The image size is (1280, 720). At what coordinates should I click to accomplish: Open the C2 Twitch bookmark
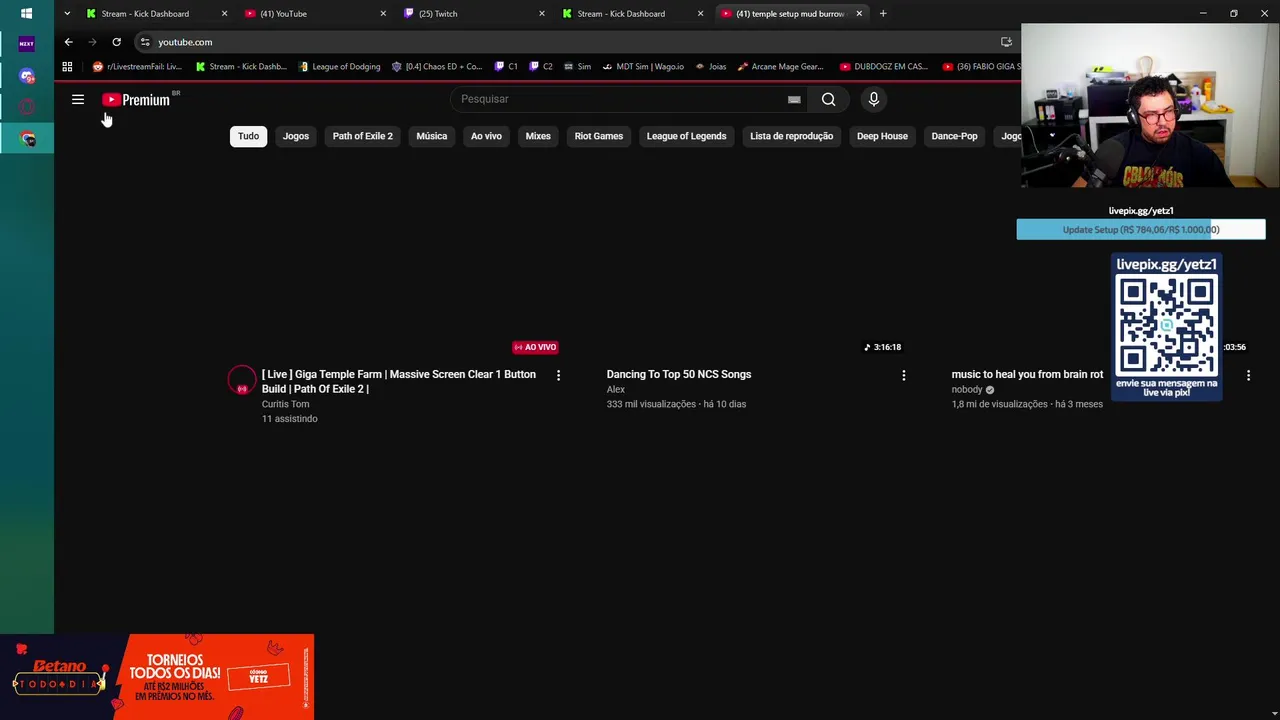(x=541, y=67)
